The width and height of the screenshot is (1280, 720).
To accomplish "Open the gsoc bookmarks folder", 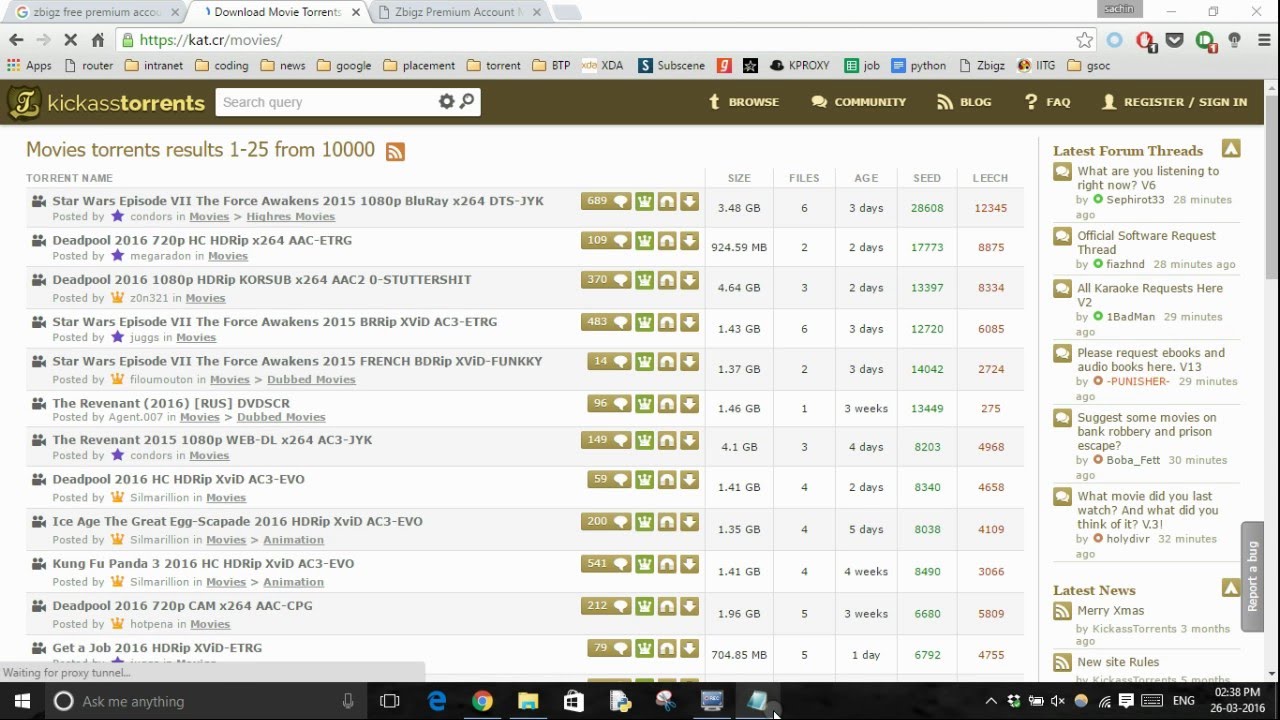I will (1089, 66).
